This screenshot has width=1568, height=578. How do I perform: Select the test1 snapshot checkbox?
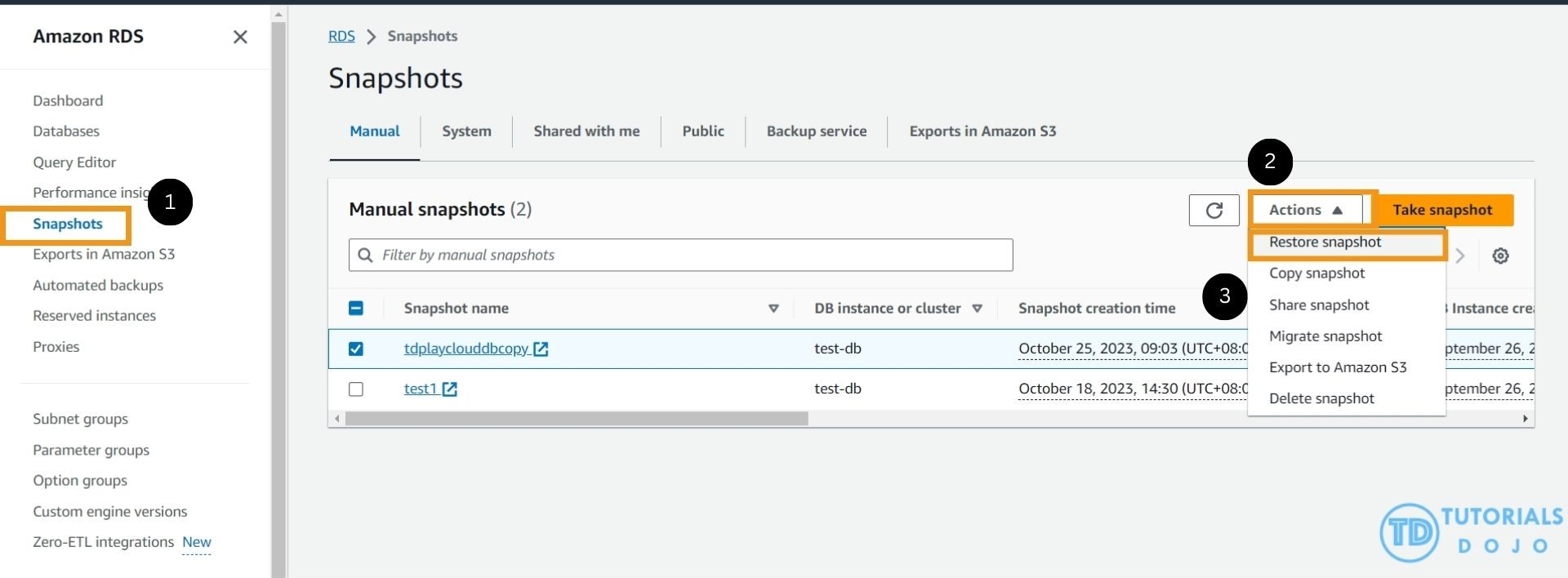pyautogui.click(x=356, y=389)
